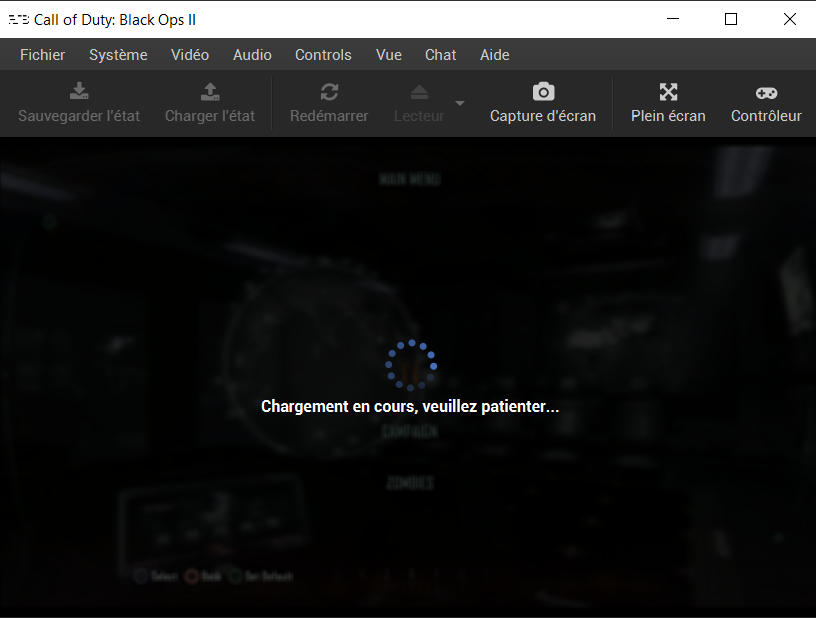Click the 'Chargement en cours, veuillez patienter...' text
816x618 pixels.
point(410,406)
